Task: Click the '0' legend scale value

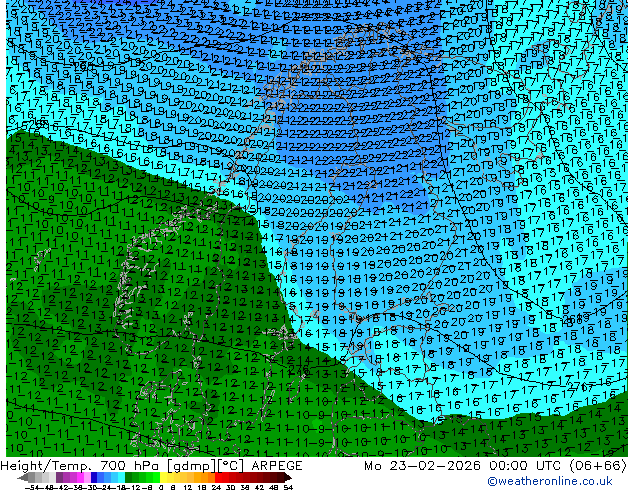Action: click(161, 488)
